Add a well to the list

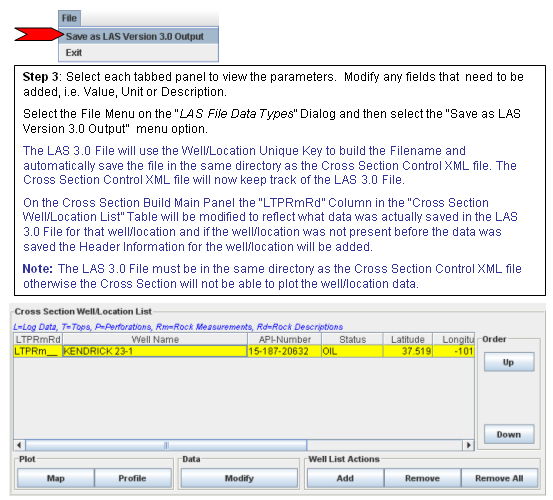[345, 478]
